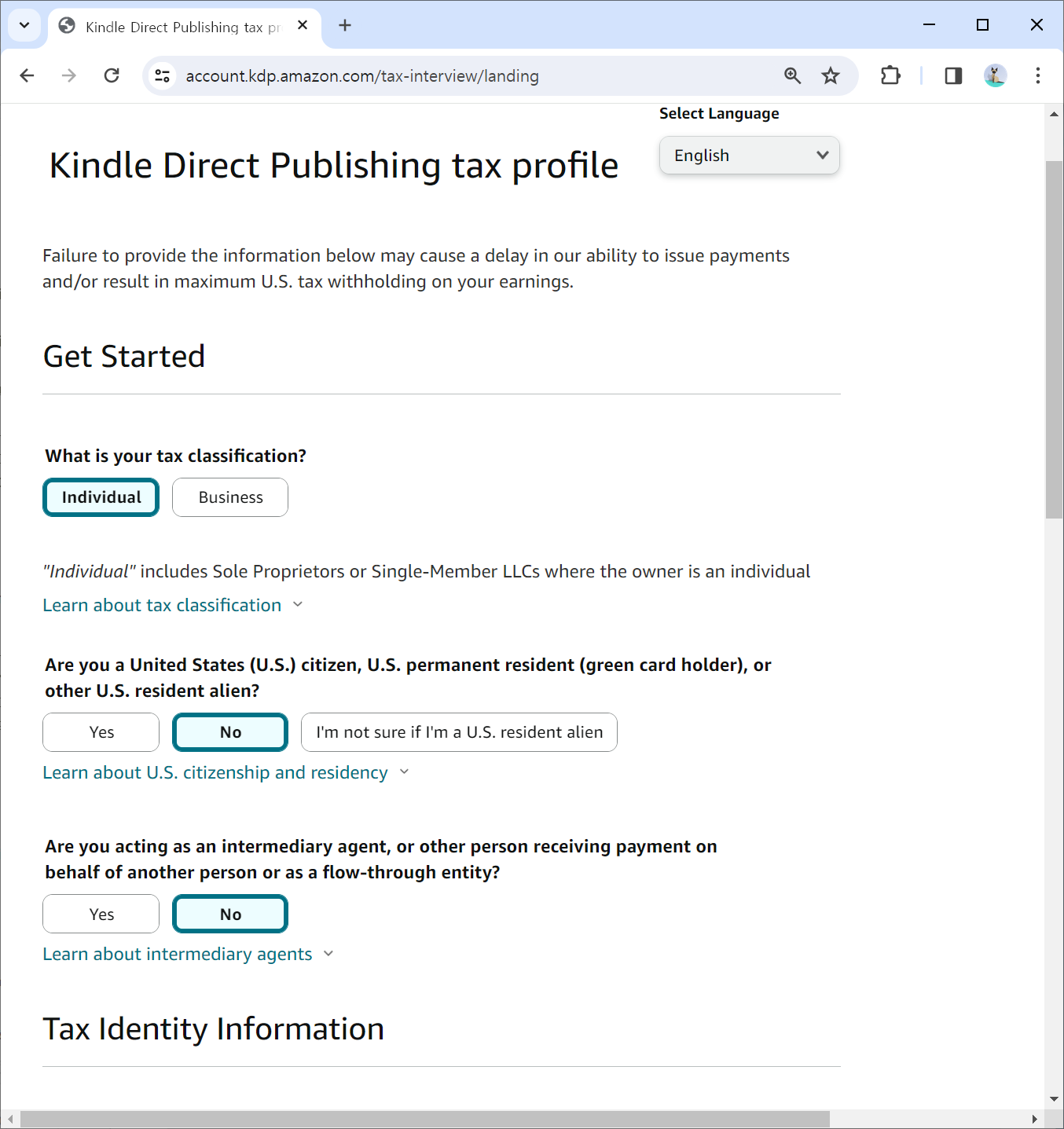Toggle the browser side panel icon
1064x1129 pixels.
click(x=953, y=75)
